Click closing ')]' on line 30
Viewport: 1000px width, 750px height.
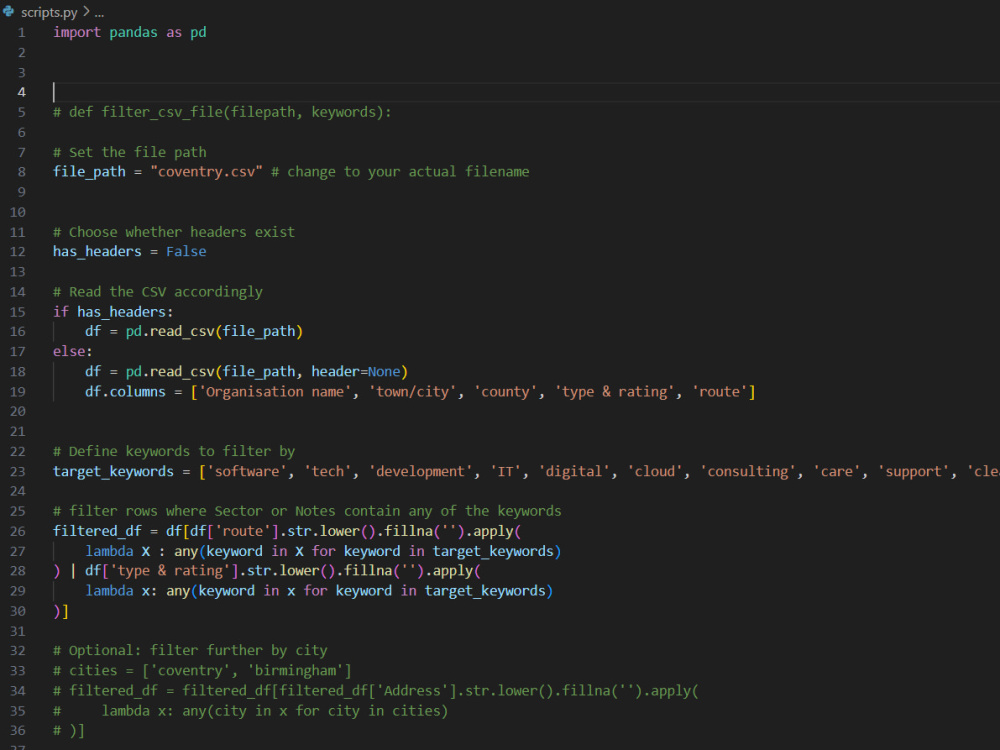(x=61, y=612)
